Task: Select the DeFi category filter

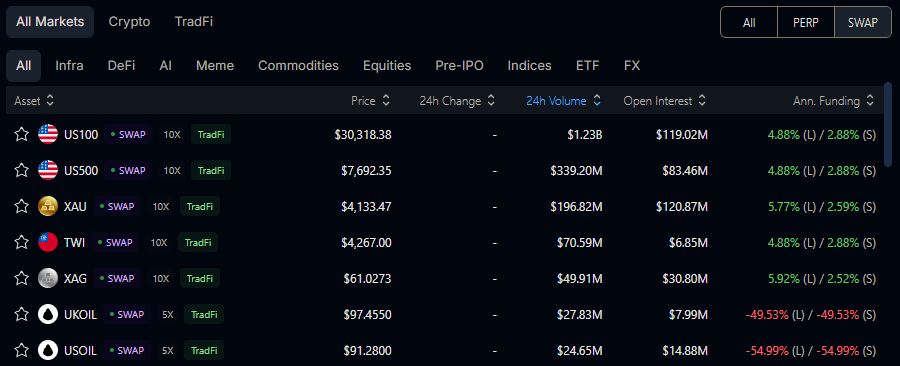Action: tap(121, 65)
